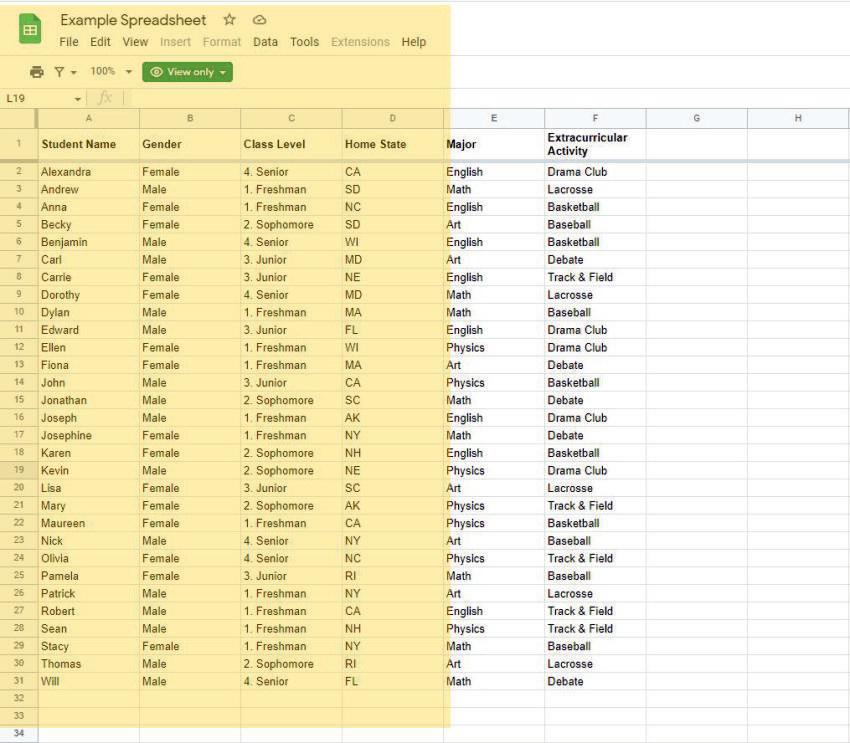Image resolution: width=850 pixels, height=743 pixels.
Task: Select Olivia's Major cell
Action: (x=494, y=558)
